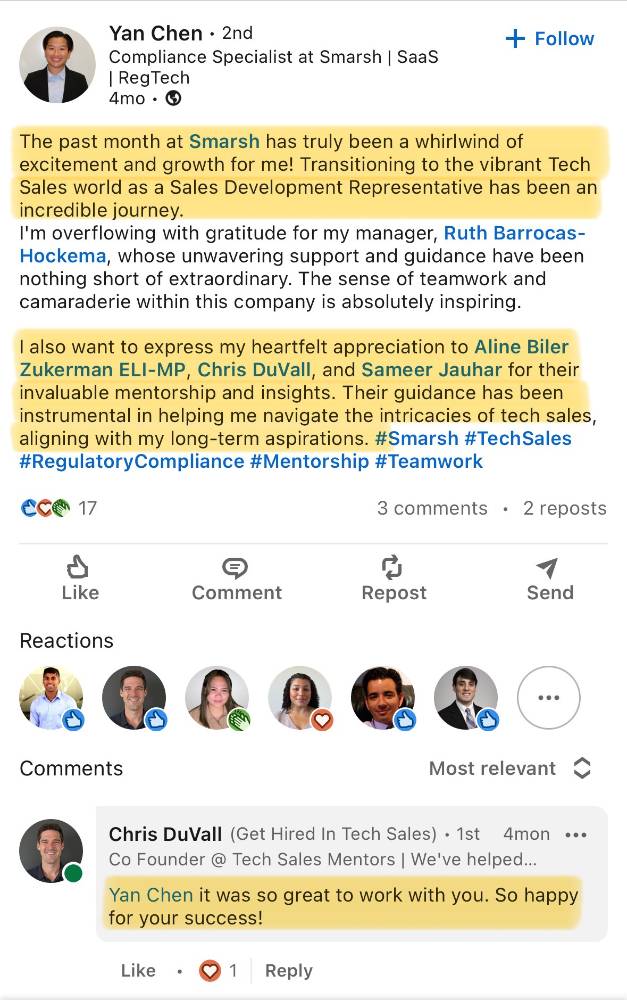The height and width of the screenshot is (1000, 627).
Task: Select the #TechSales hashtag
Action: [518, 438]
